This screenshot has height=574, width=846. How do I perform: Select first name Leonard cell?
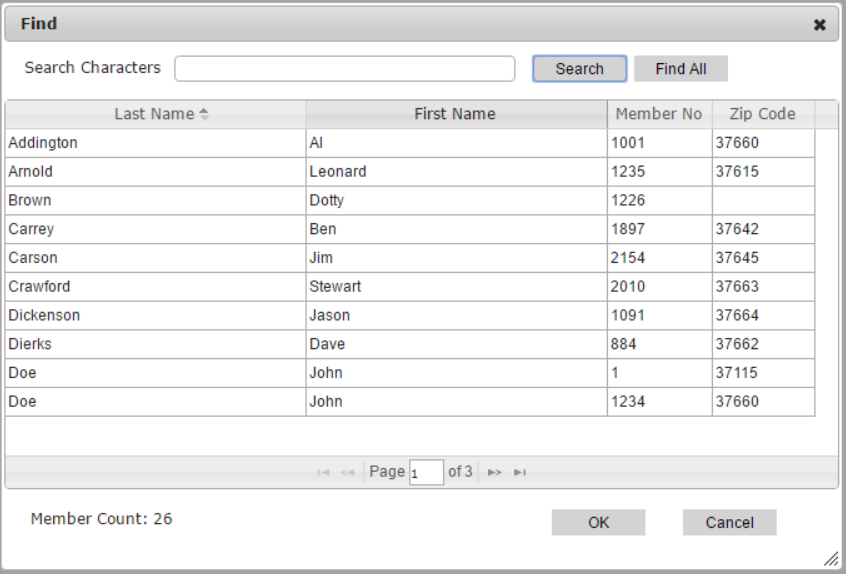click(456, 172)
